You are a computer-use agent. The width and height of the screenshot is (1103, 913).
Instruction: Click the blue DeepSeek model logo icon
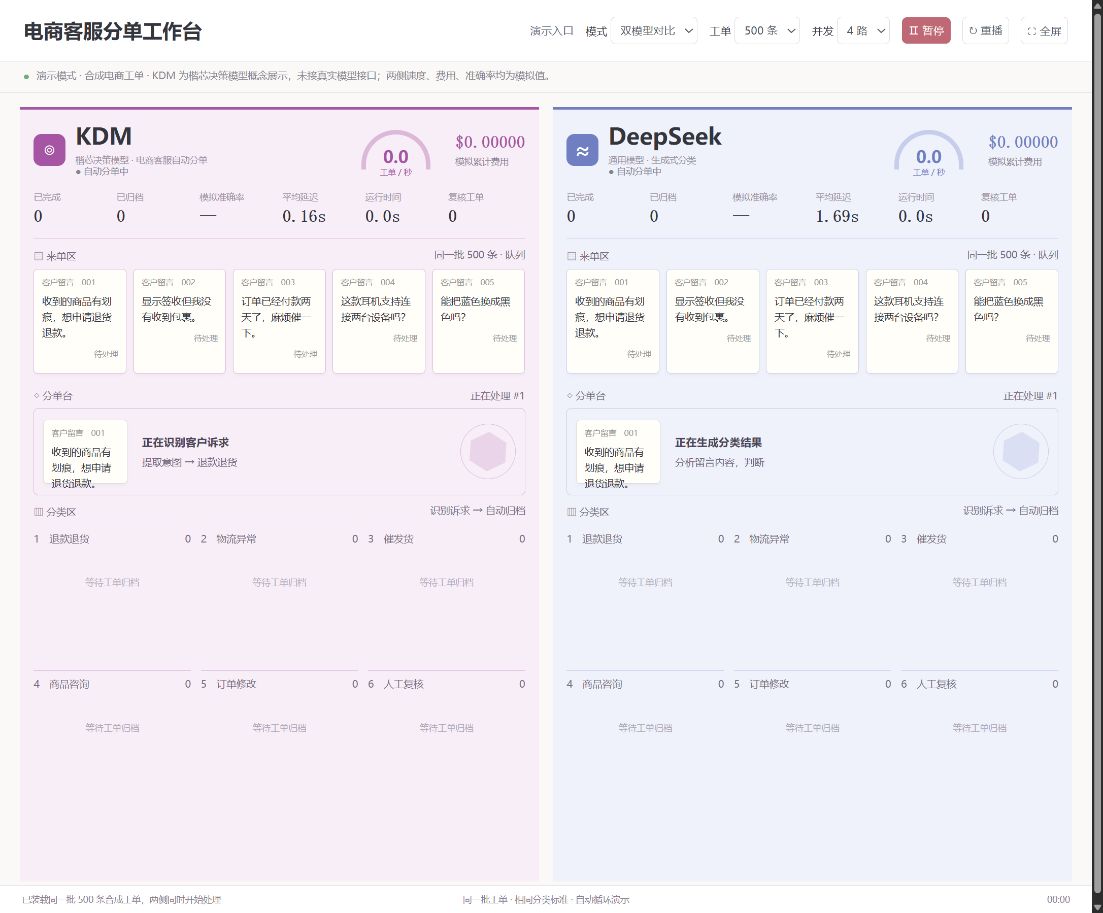(x=582, y=150)
